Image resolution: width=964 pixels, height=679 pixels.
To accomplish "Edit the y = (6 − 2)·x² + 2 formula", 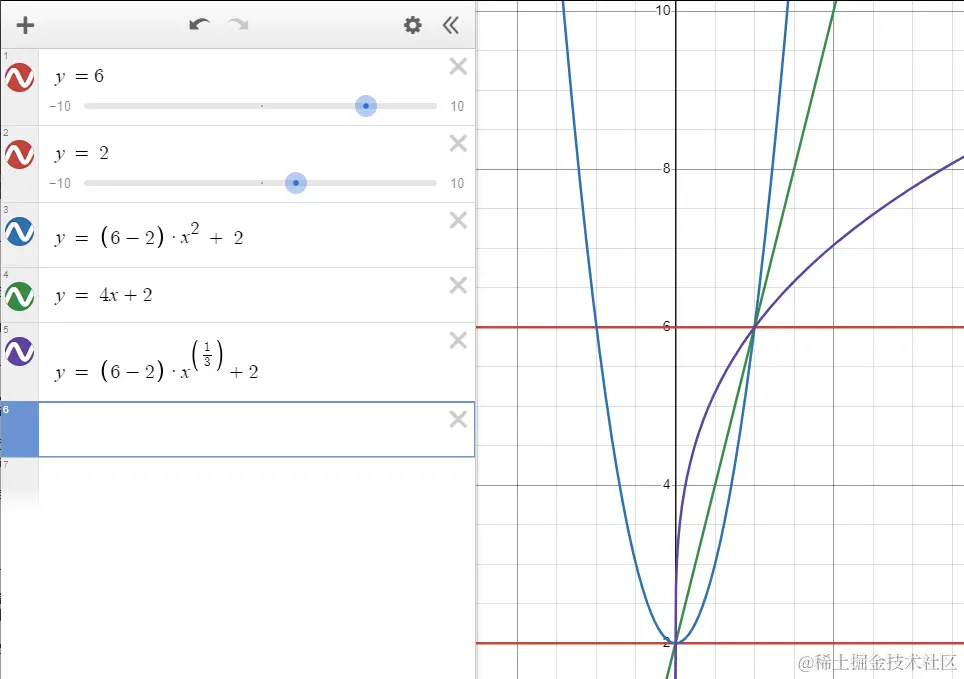I will [x=149, y=236].
